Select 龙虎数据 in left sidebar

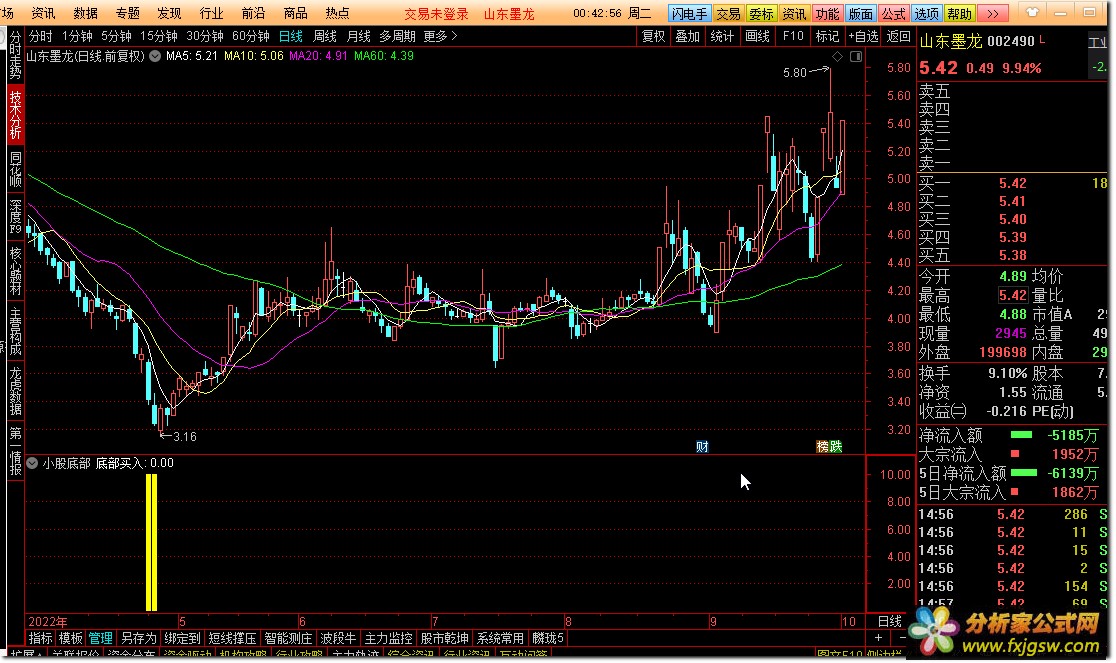[x=15, y=391]
